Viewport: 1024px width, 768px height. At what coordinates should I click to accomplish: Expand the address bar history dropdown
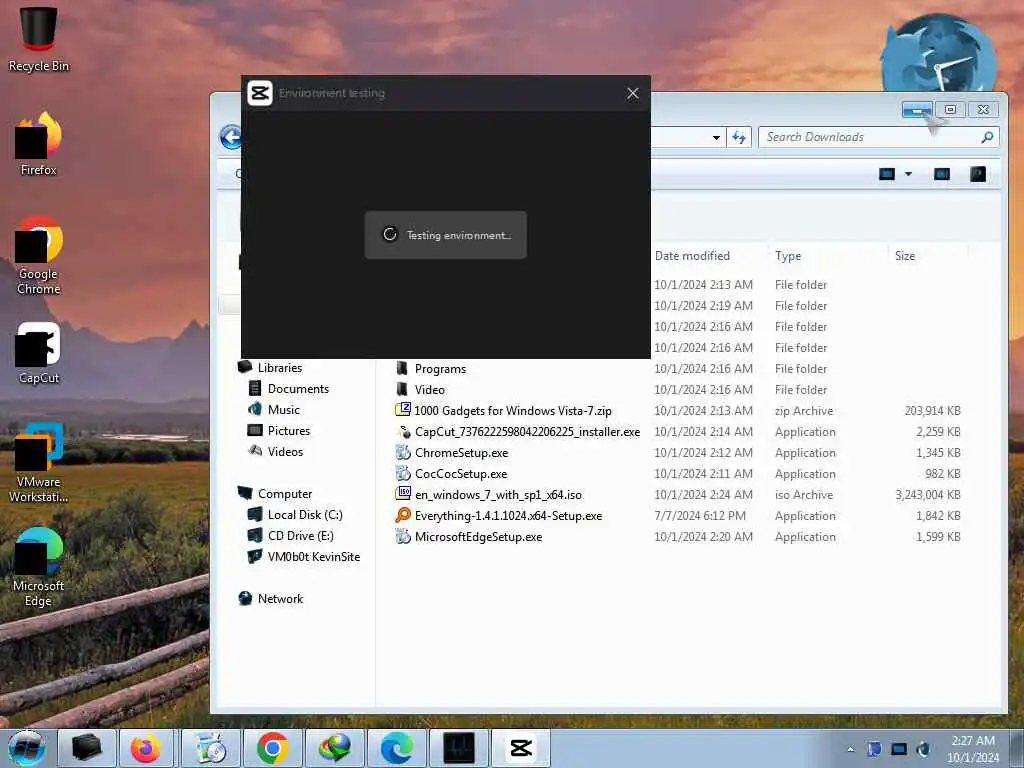[716, 138]
